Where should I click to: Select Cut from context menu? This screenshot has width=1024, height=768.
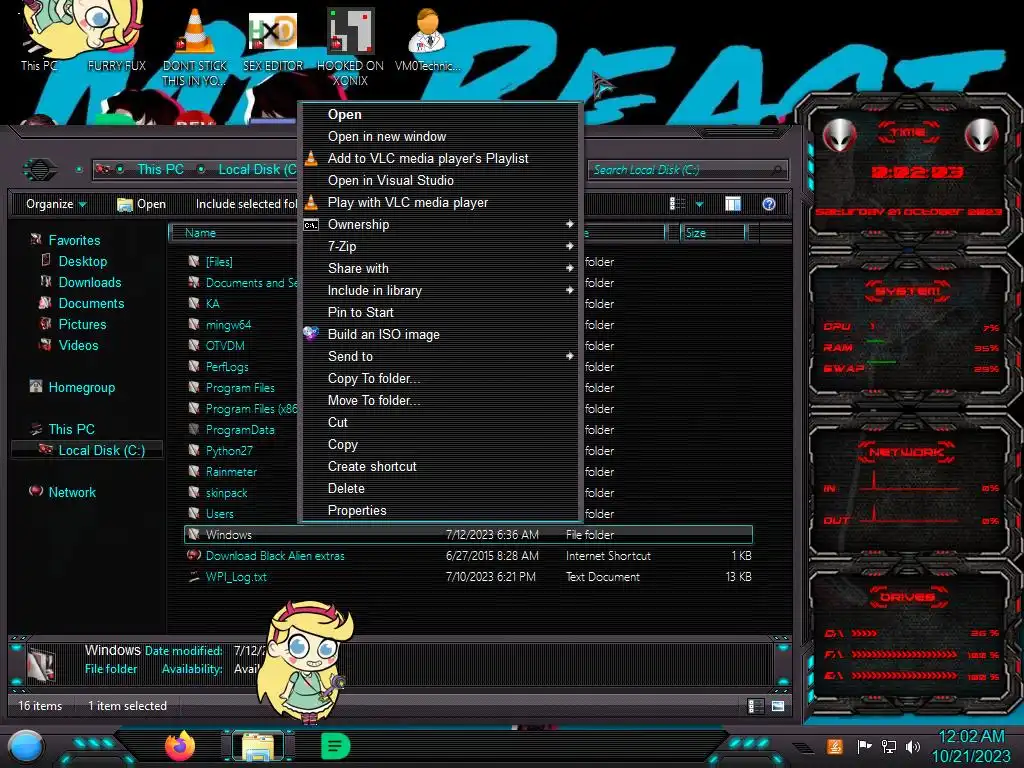pyautogui.click(x=439, y=423)
